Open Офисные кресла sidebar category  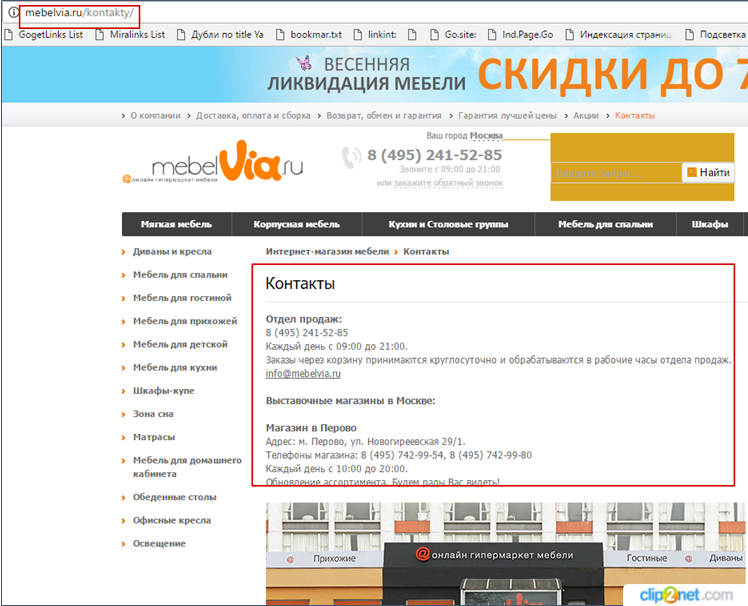[x=172, y=521]
